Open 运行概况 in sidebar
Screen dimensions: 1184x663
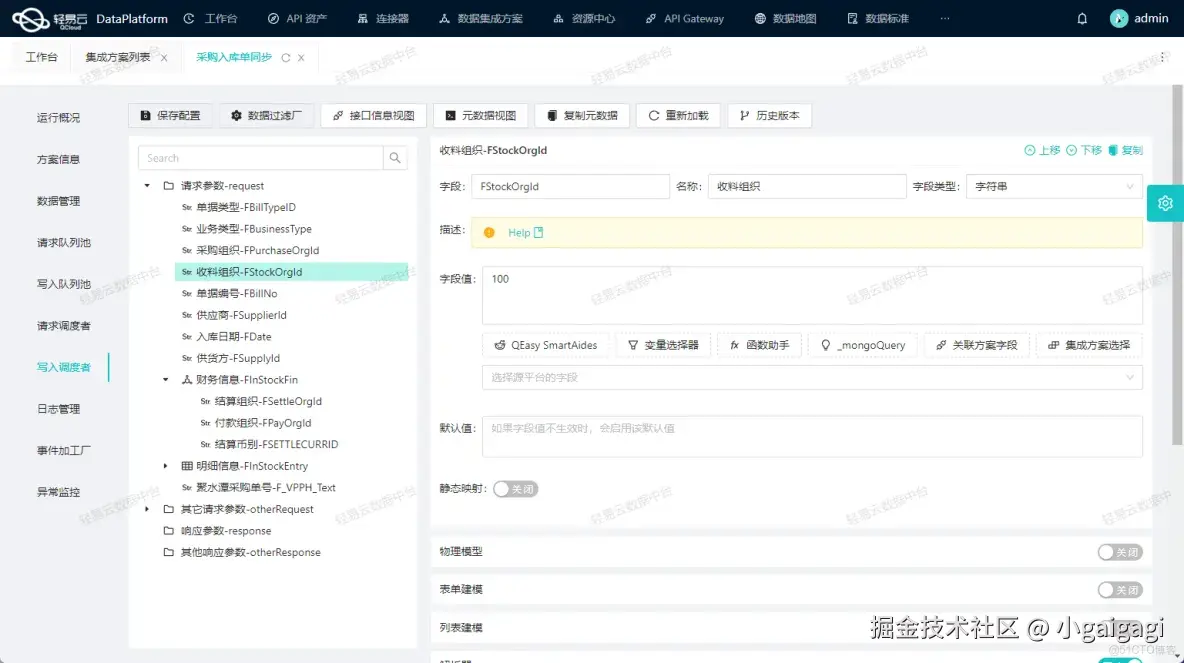coord(58,118)
